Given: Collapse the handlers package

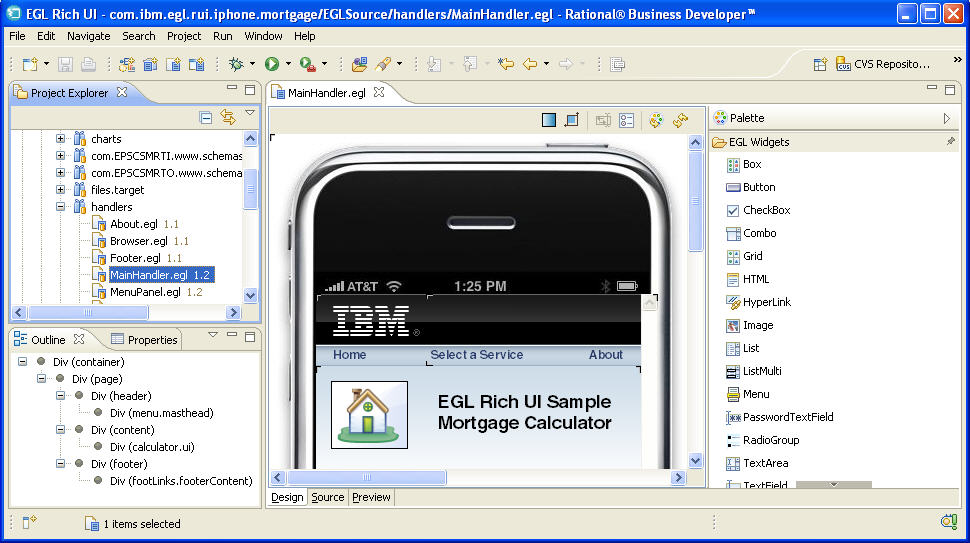Looking at the screenshot, I should coord(61,207).
